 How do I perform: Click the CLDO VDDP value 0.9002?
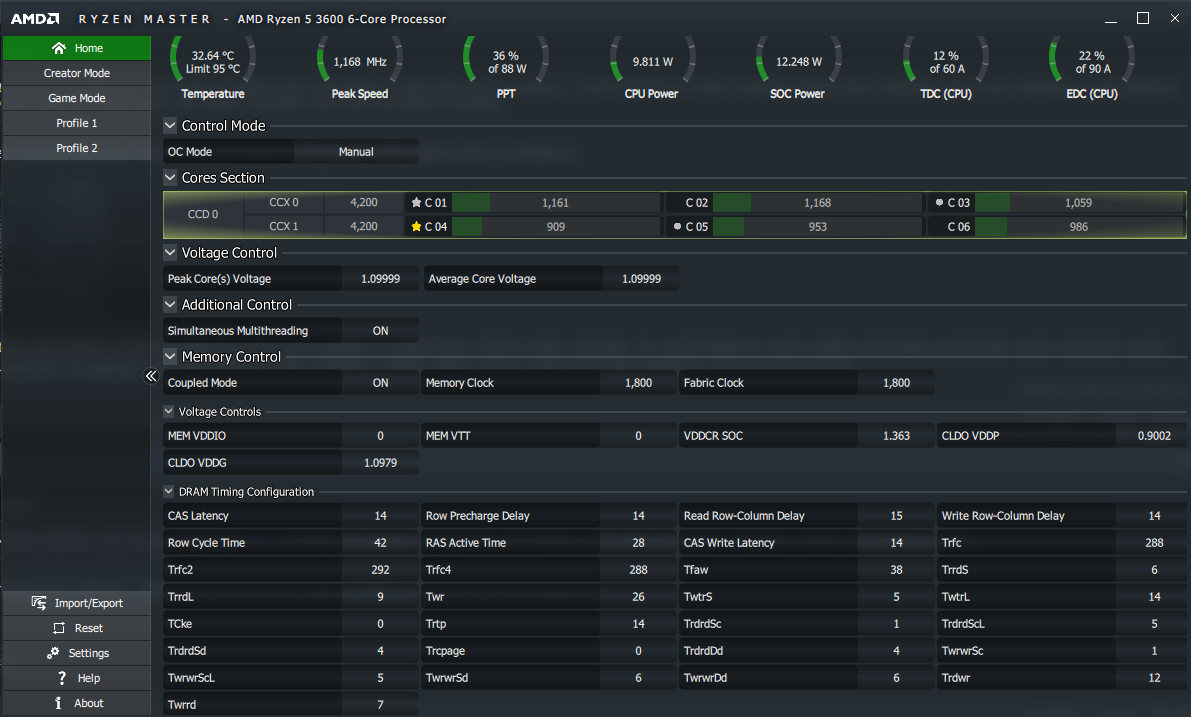pyautogui.click(x=1154, y=436)
